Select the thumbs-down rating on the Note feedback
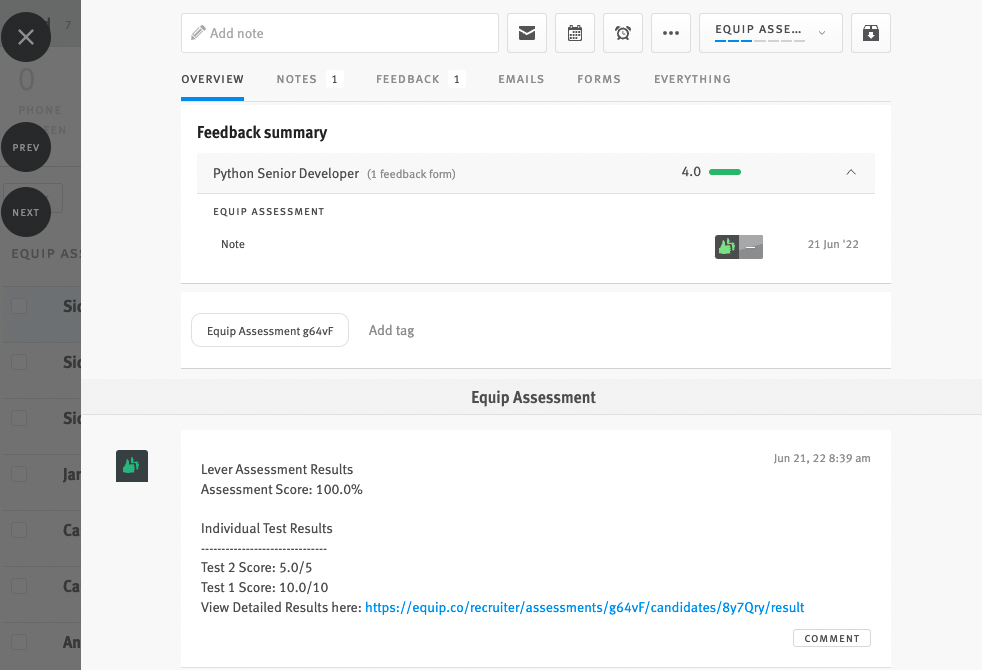This screenshot has height=670, width=982. coord(750,246)
